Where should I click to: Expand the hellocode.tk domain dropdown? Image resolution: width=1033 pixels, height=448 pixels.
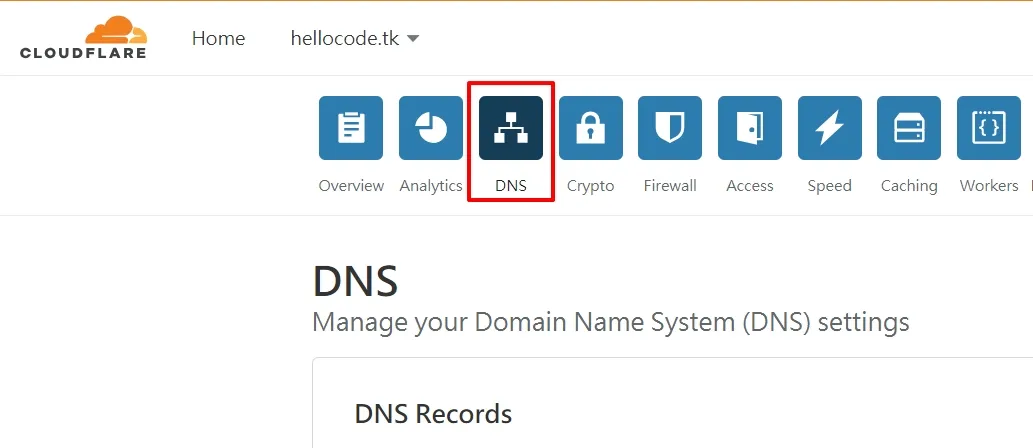[354, 38]
